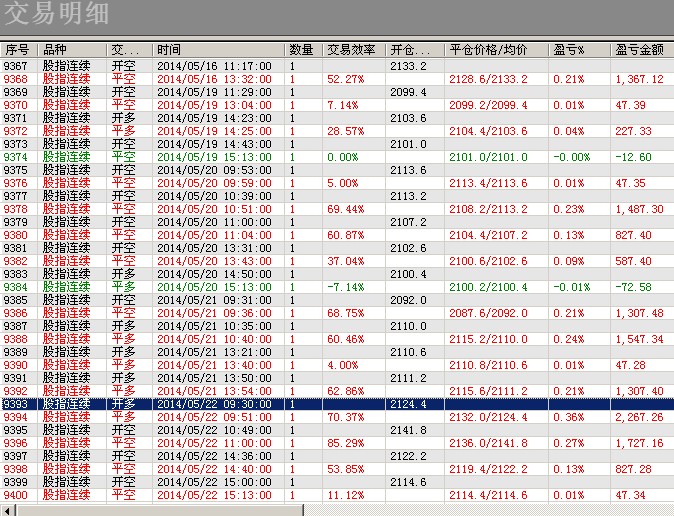Viewport: 674px width, 516px height.
Task: Click opening price 2111.2
Action: (408, 378)
